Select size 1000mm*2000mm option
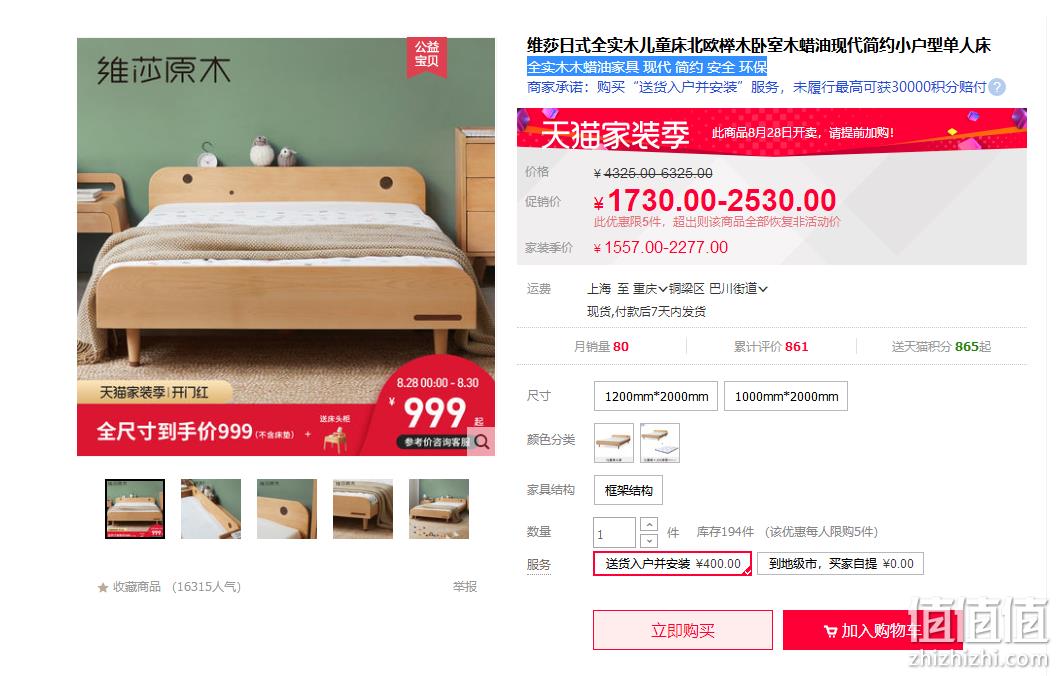The image size is (1058, 676). 786,396
